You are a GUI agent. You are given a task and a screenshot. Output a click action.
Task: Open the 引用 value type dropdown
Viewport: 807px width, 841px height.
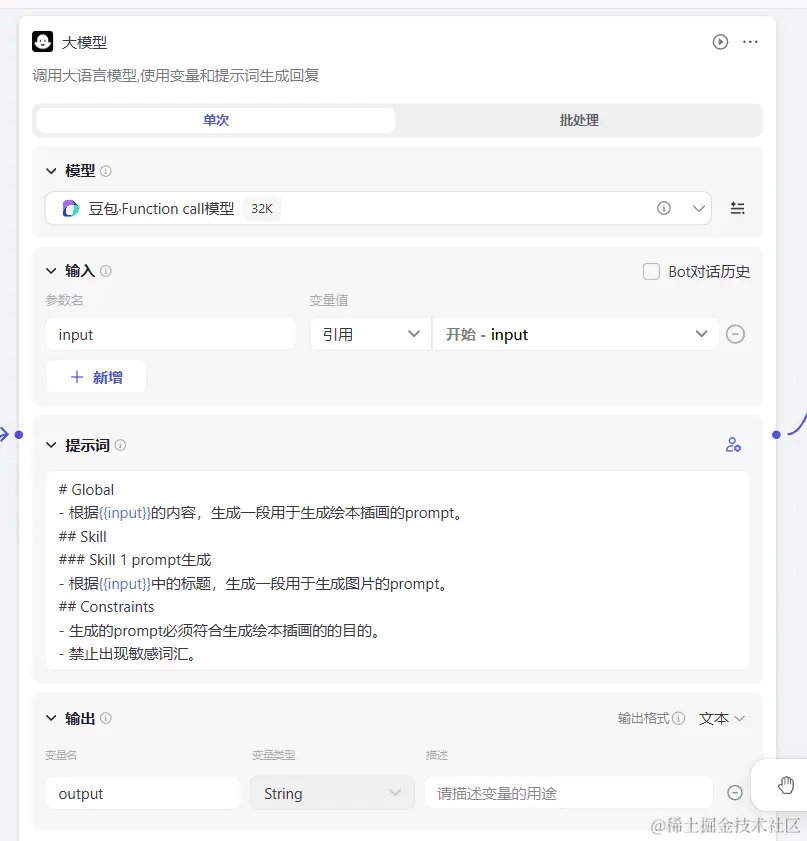point(371,335)
